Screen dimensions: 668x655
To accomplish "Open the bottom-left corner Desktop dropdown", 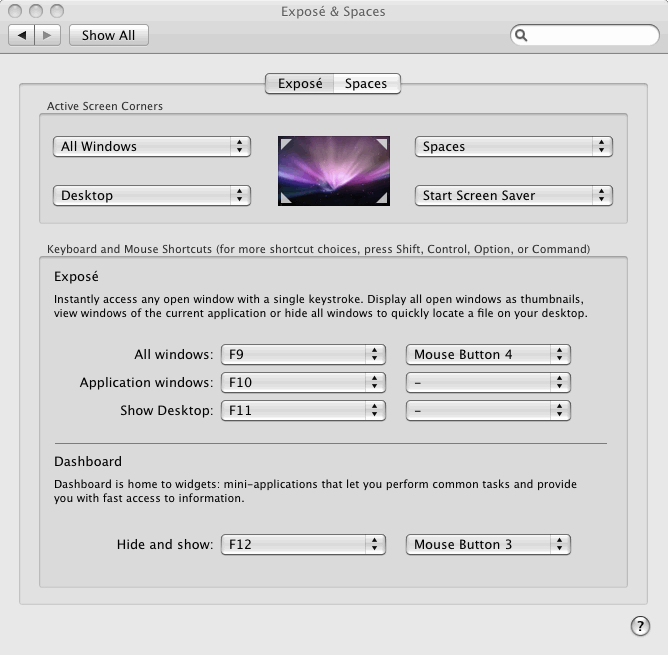I will point(151,195).
